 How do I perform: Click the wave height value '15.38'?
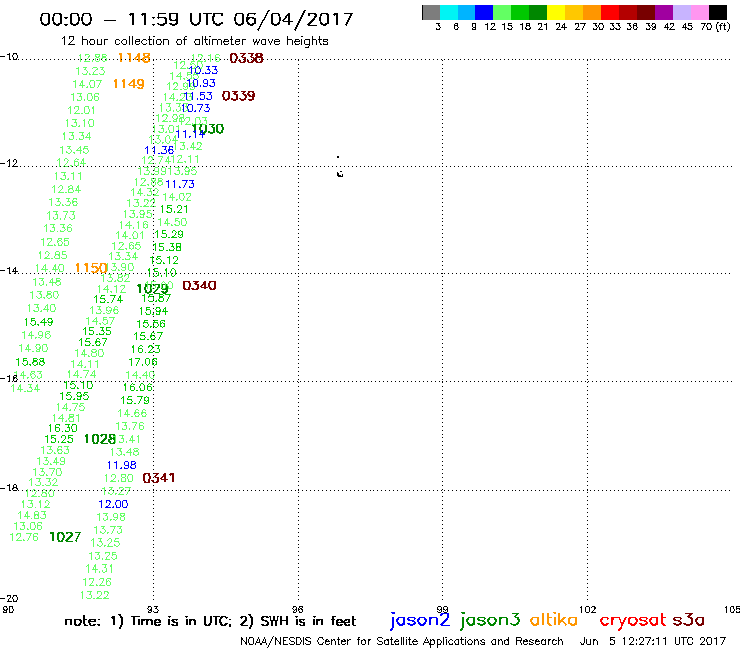[x=167, y=247]
